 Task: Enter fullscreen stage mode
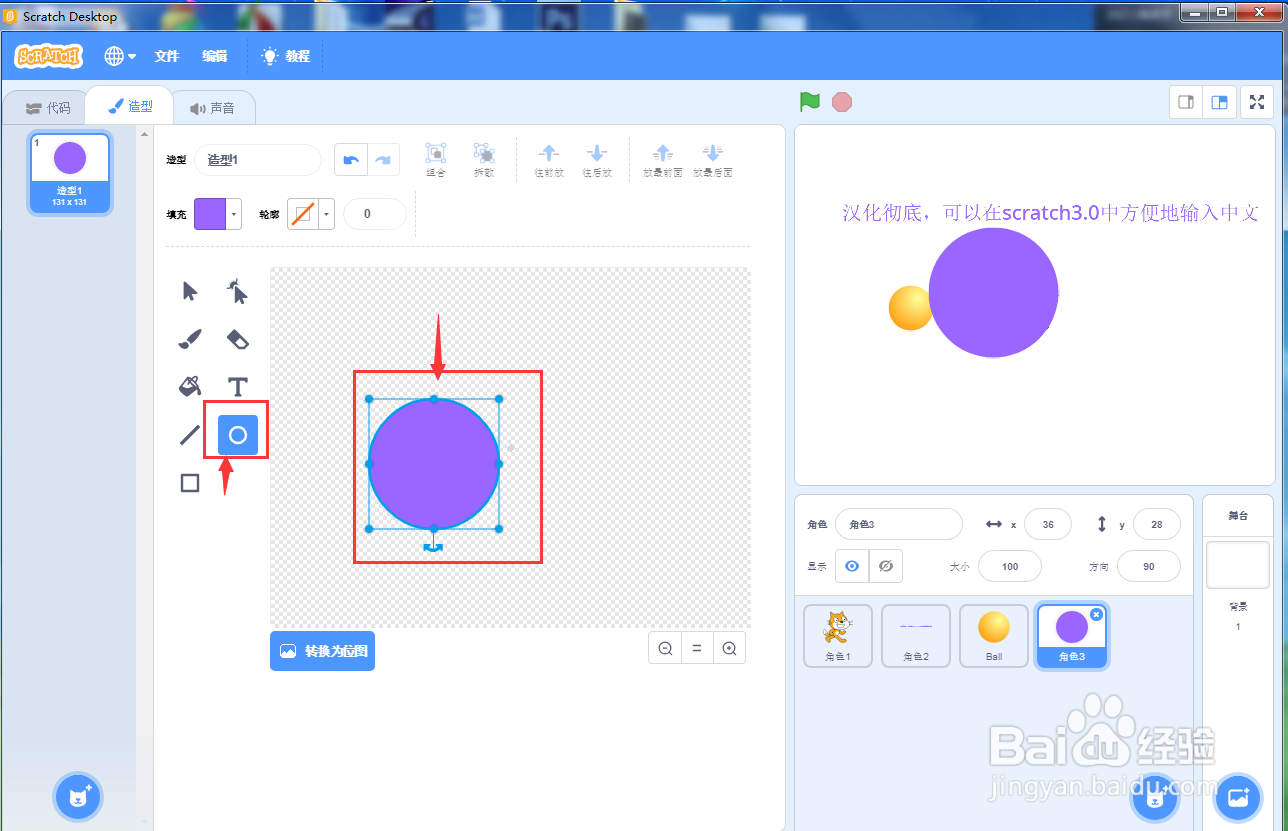(x=1256, y=101)
